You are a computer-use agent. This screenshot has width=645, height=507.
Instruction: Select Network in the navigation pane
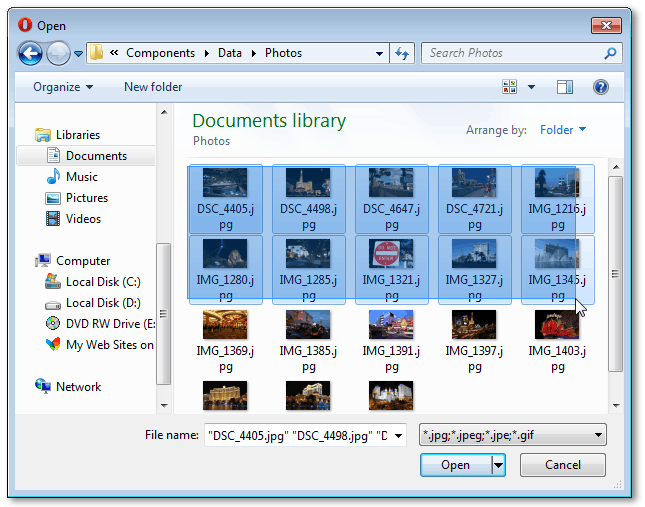point(68,387)
